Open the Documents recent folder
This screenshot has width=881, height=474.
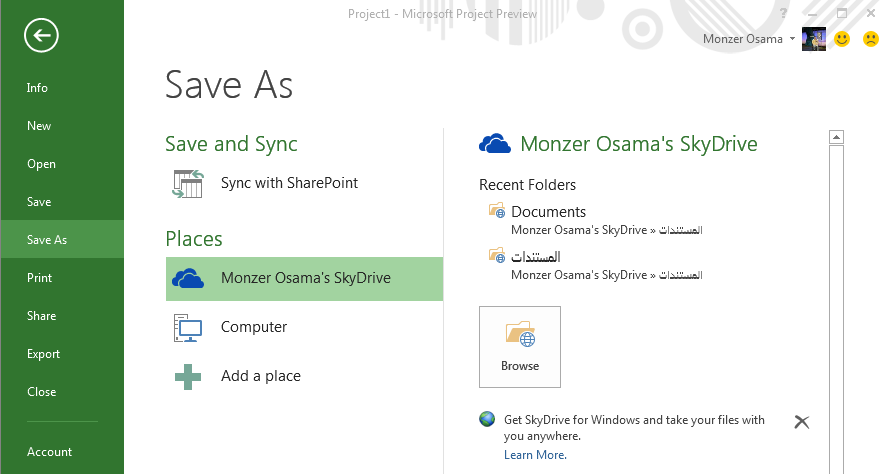coord(548,212)
